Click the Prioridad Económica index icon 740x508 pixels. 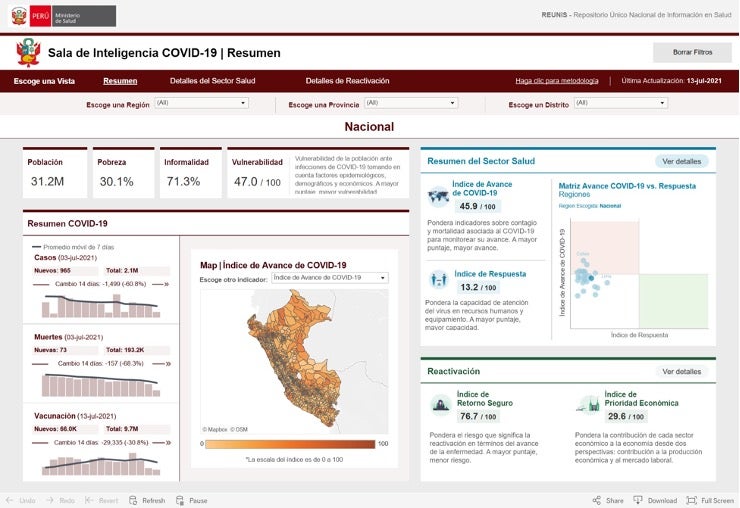click(x=588, y=405)
